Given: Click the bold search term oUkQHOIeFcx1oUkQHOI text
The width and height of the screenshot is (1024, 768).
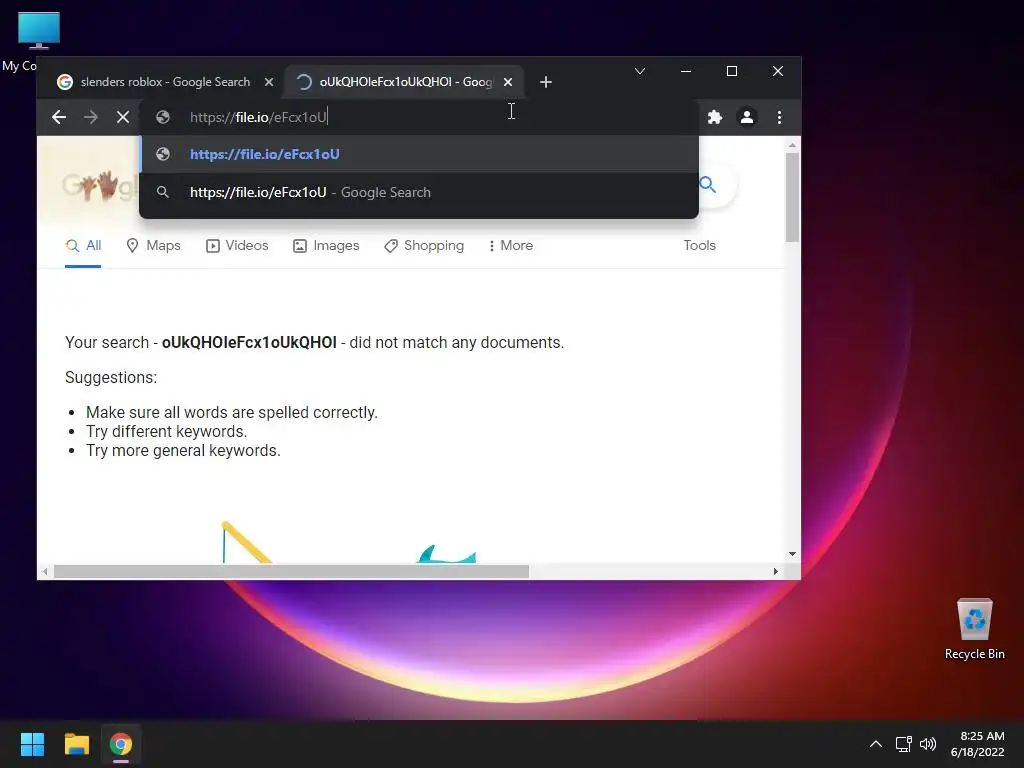Looking at the screenshot, I should [249, 342].
